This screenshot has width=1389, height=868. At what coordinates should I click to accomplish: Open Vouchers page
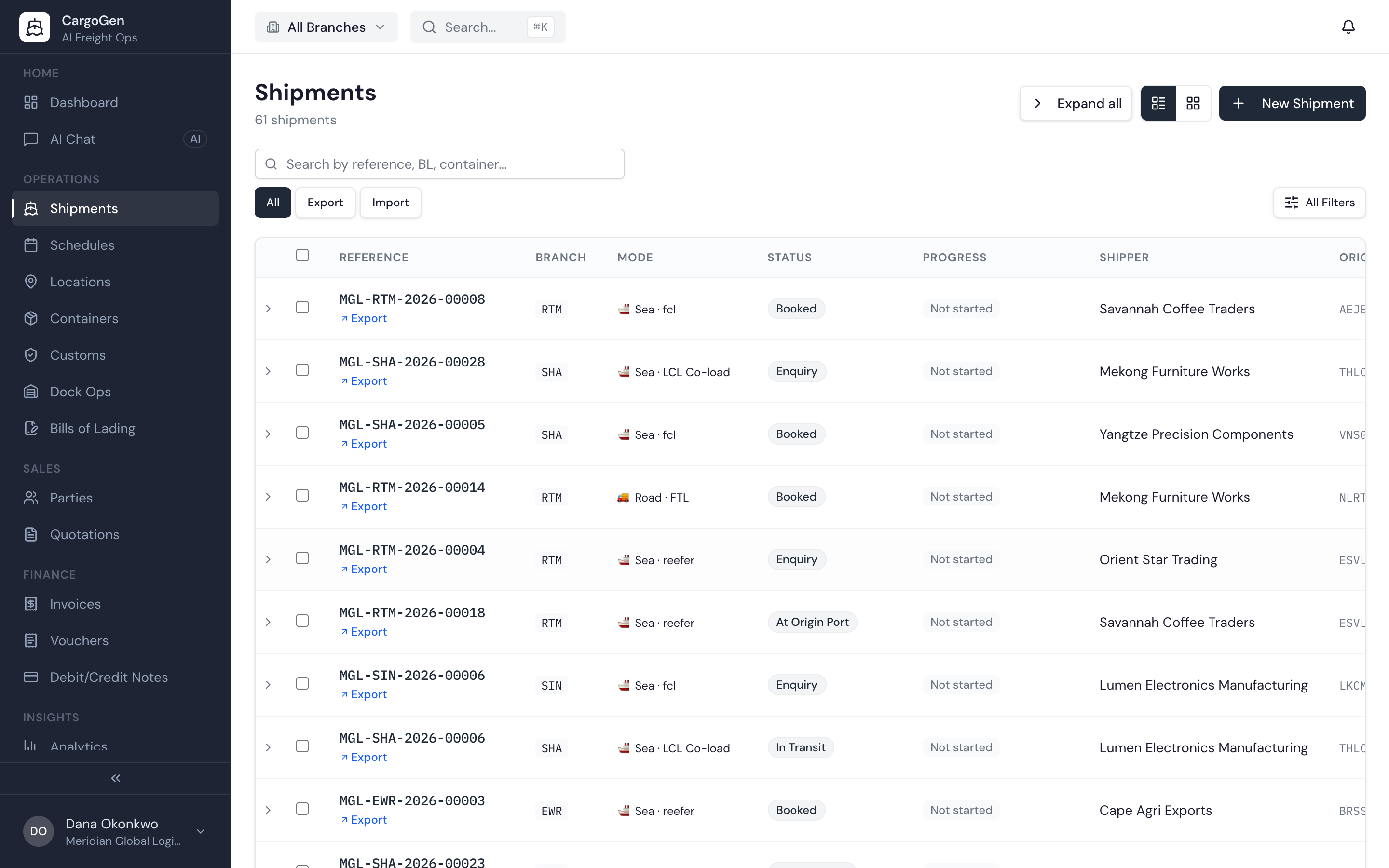(115, 641)
